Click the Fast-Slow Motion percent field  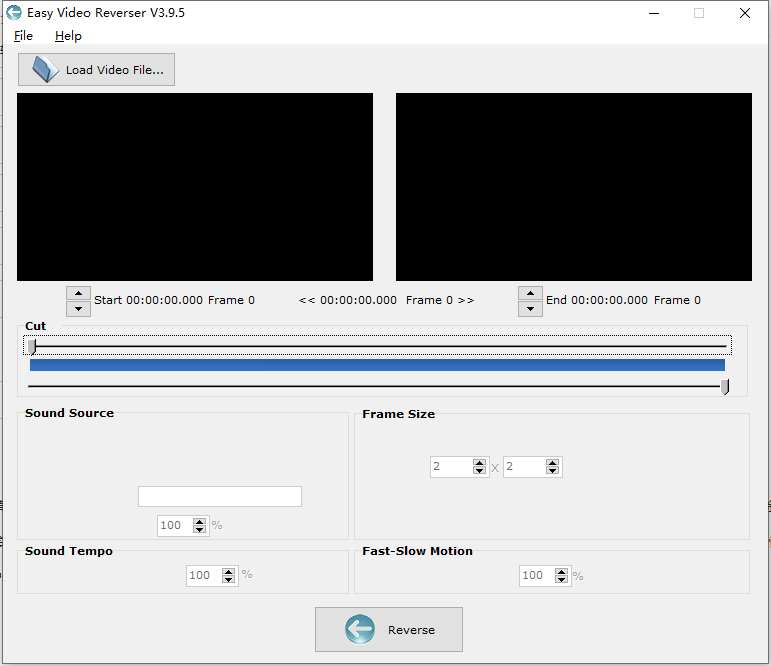537,575
